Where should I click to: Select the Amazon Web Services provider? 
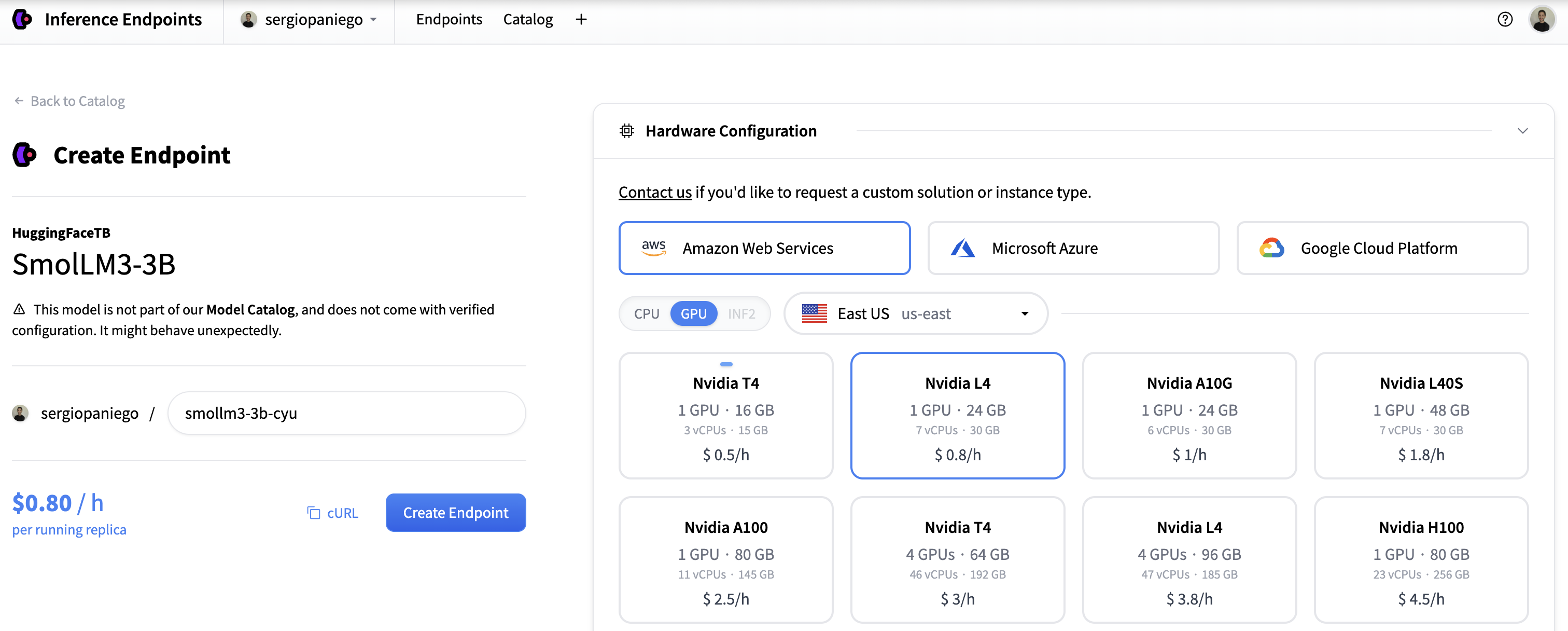point(764,248)
